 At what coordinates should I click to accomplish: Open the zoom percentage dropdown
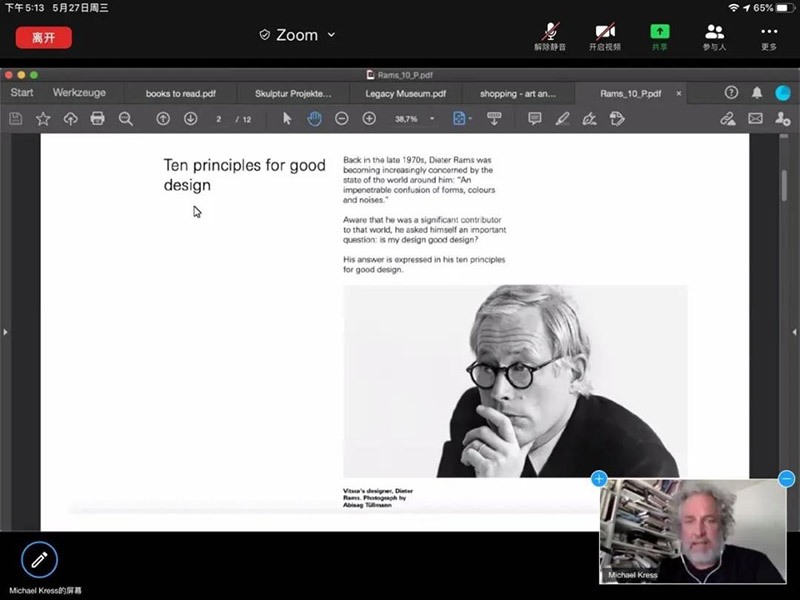click(432, 119)
